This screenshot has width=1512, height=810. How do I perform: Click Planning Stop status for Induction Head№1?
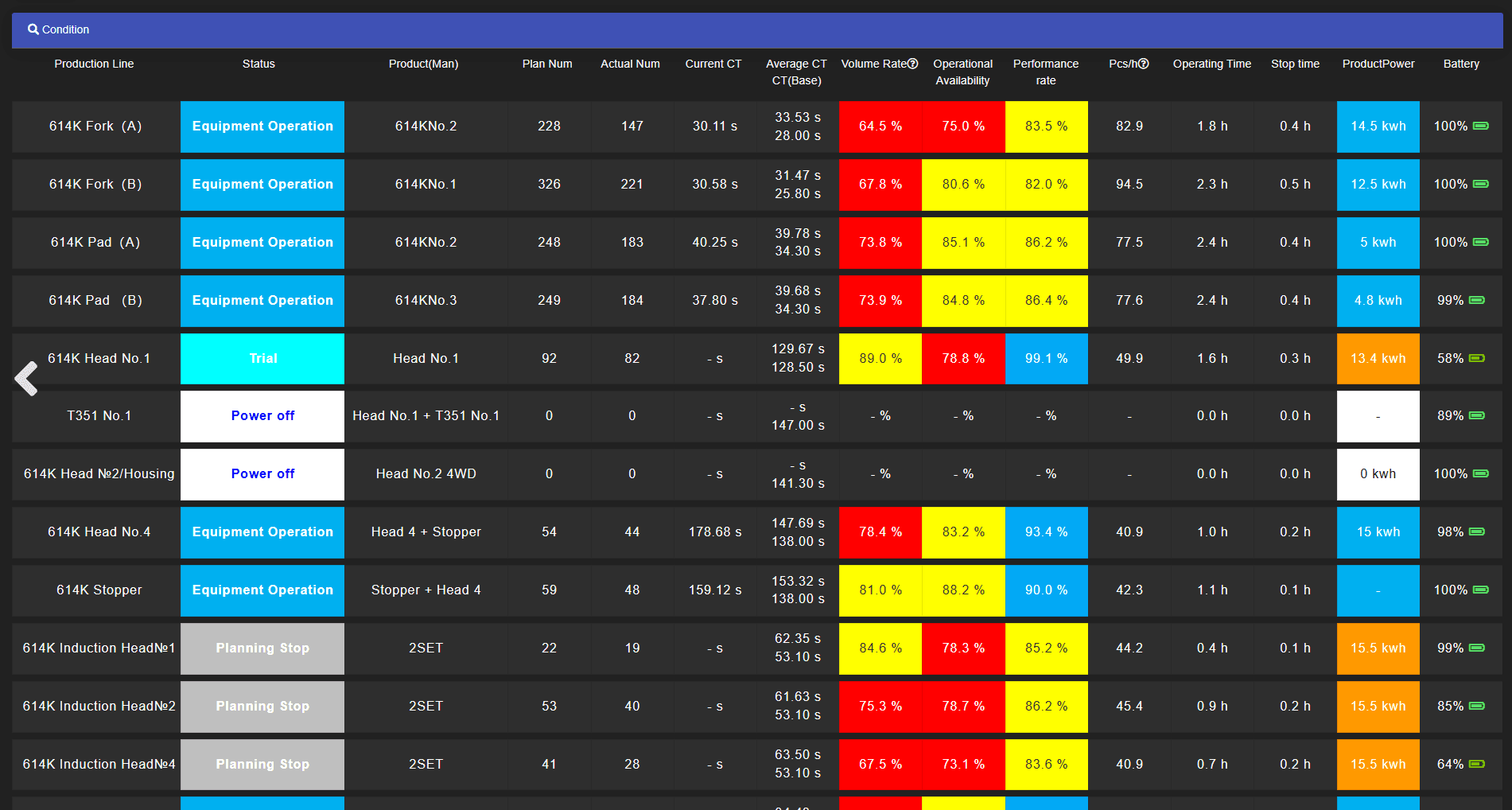click(x=262, y=648)
